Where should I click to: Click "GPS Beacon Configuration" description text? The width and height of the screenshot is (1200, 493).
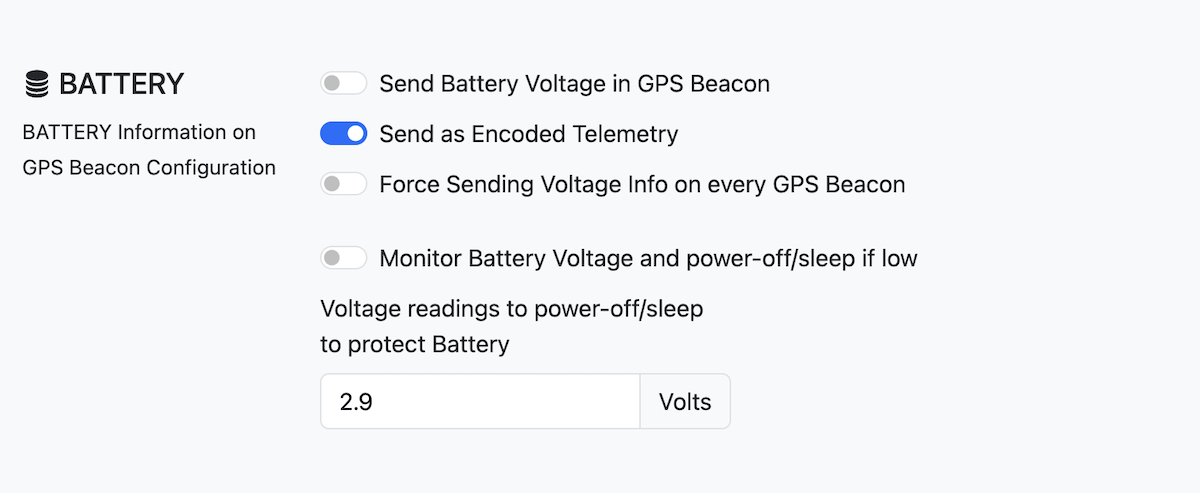pos(149,168)
